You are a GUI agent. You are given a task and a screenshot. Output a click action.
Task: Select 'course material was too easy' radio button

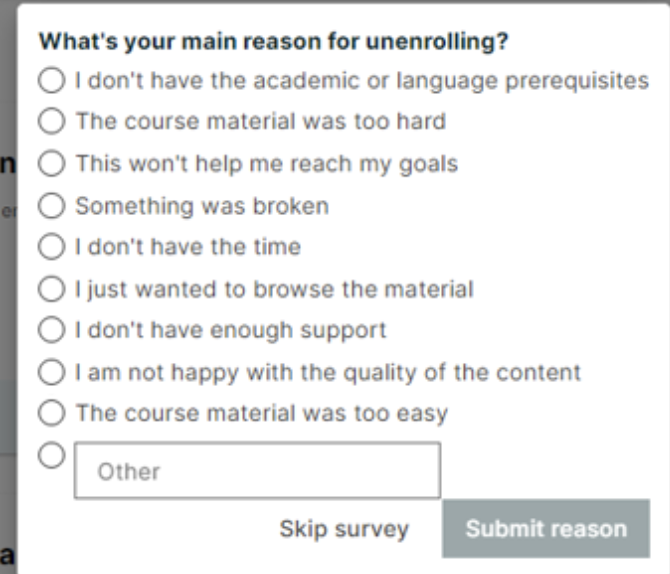pyautogui.click(x=52, y=413)
